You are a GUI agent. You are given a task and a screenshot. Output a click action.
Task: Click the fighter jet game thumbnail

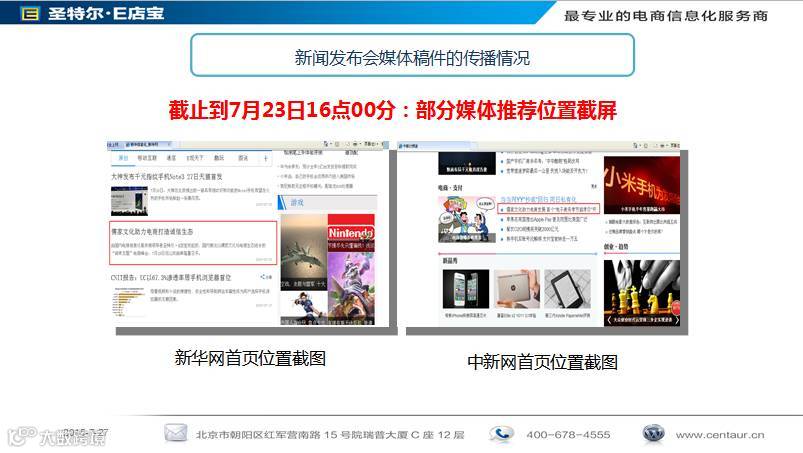tap(303, 252)
